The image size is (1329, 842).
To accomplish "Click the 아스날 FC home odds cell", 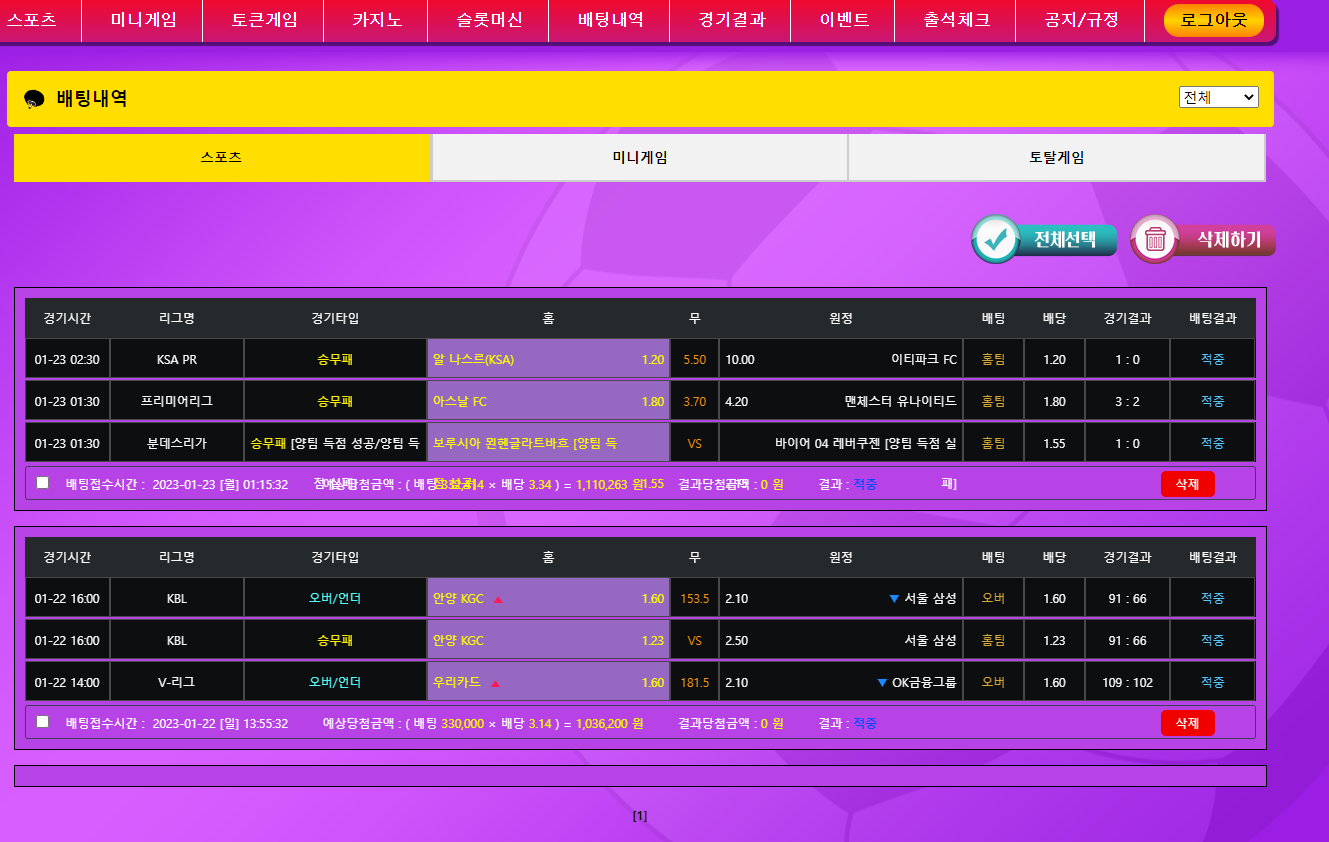I will tap(548, 402).
